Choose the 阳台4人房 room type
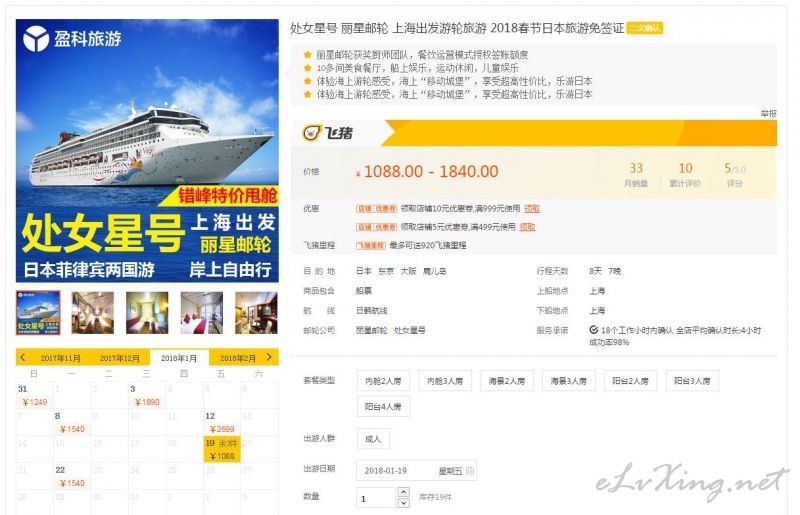Image resolution: width=800 pixels, height=515 pixels. tap(382, 407)
